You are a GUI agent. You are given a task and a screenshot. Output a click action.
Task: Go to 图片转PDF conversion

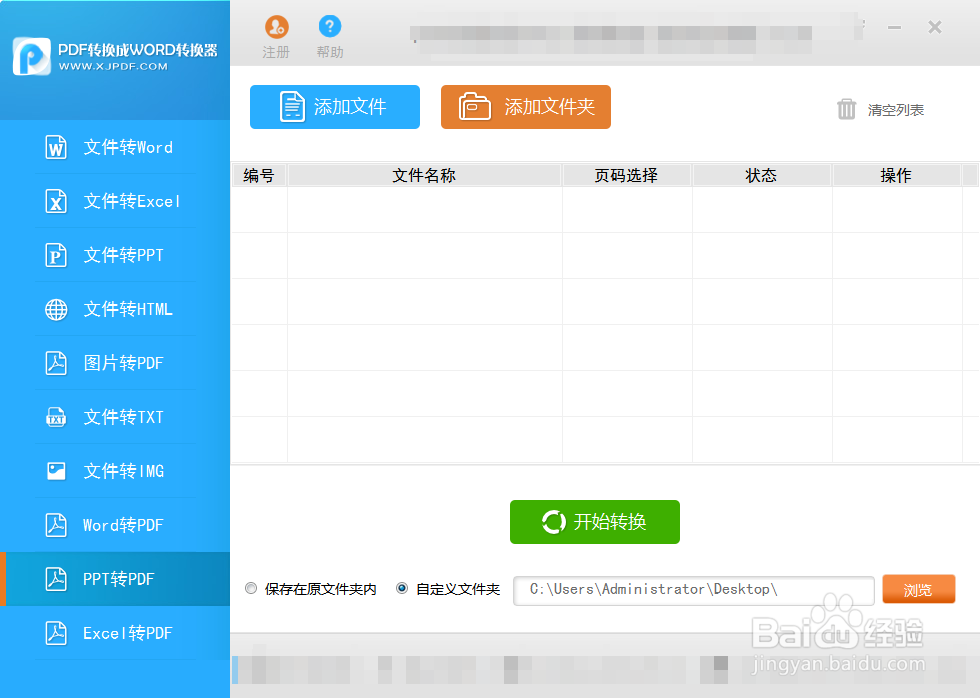(115, 363)
